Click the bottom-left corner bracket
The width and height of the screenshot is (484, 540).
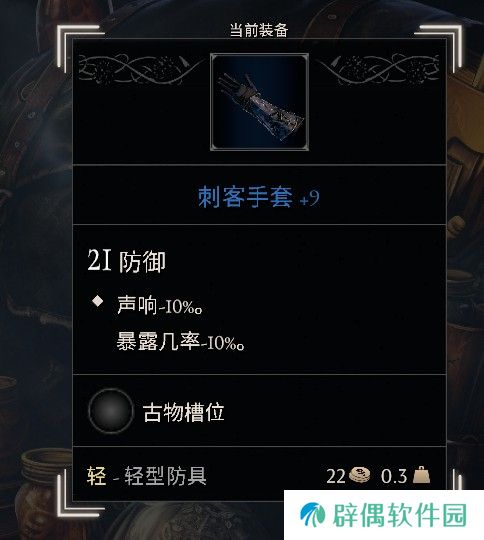coord(80,495)
